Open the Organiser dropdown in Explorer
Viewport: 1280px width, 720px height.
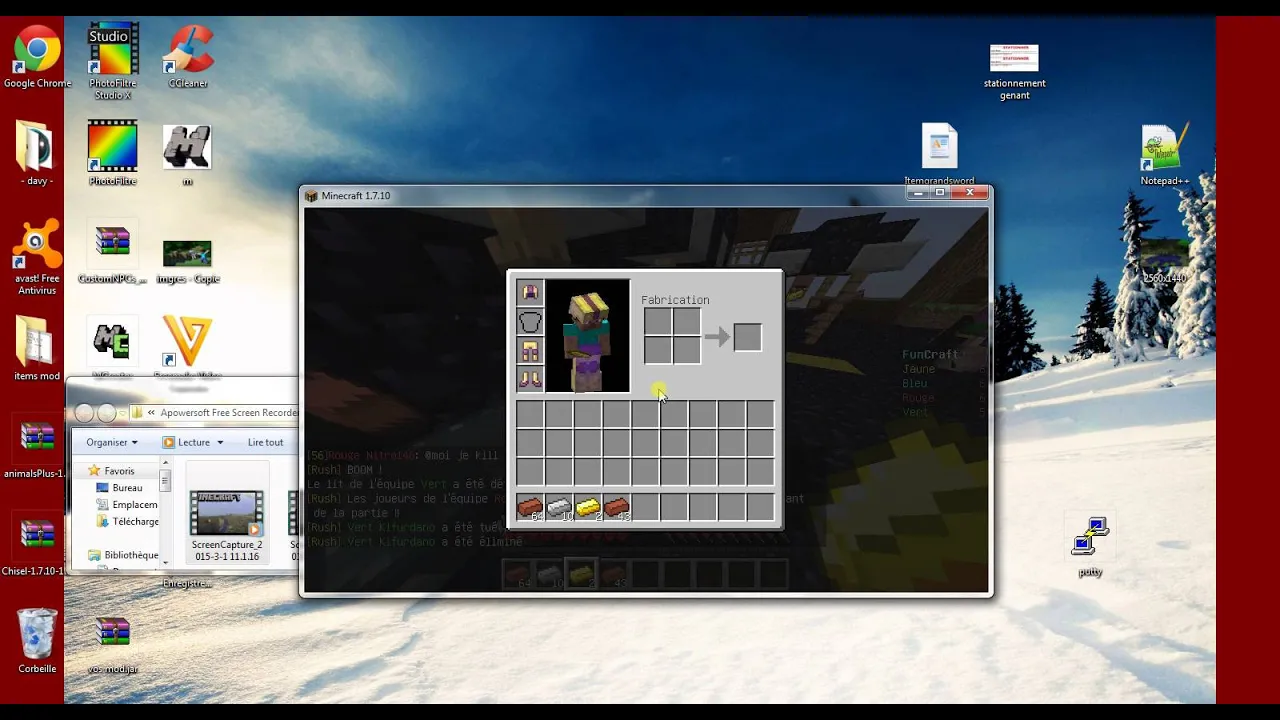tap(112, 442)
